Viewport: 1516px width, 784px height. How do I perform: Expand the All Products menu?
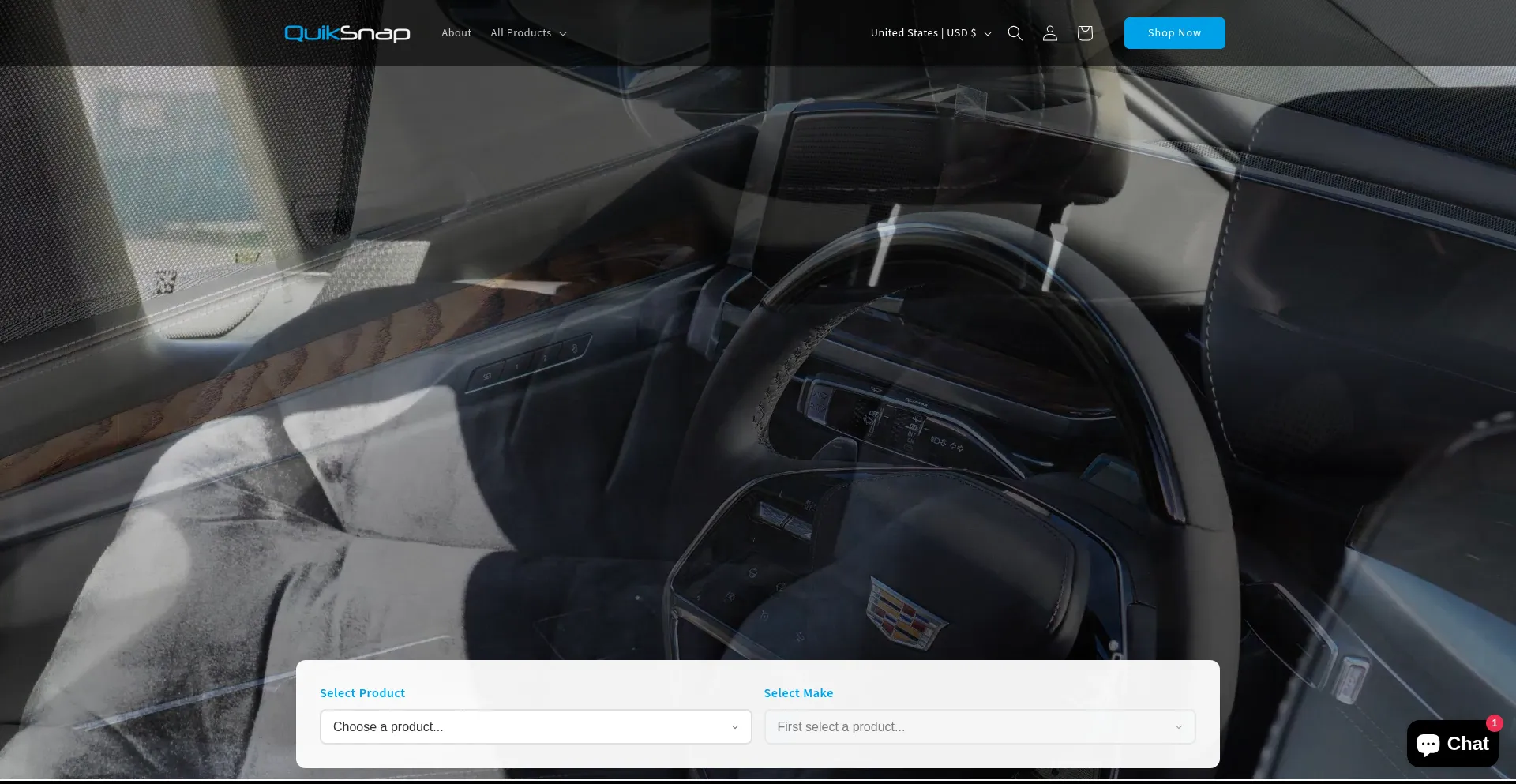528,33
